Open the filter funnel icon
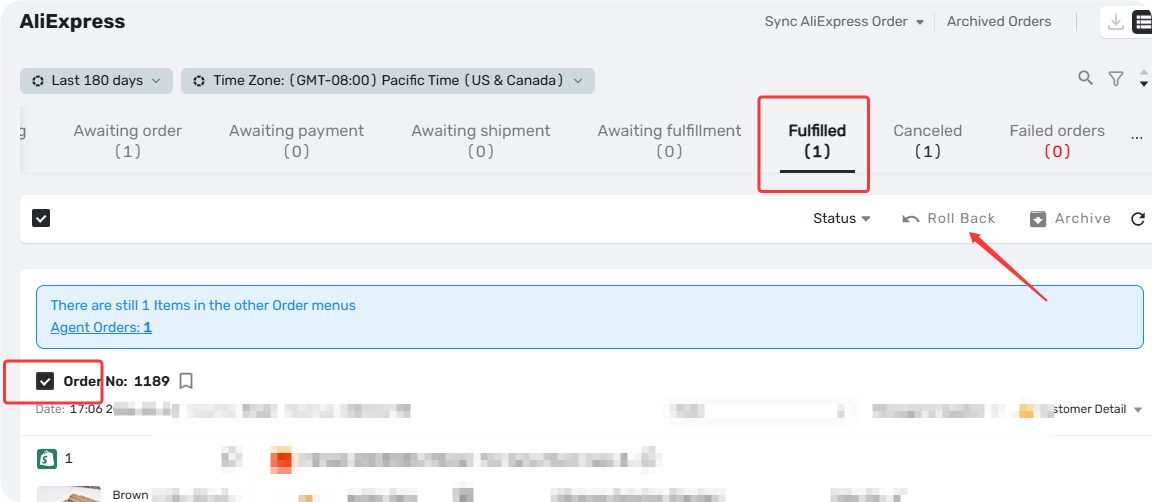1152x502 pixels. tap(1116, 79)
